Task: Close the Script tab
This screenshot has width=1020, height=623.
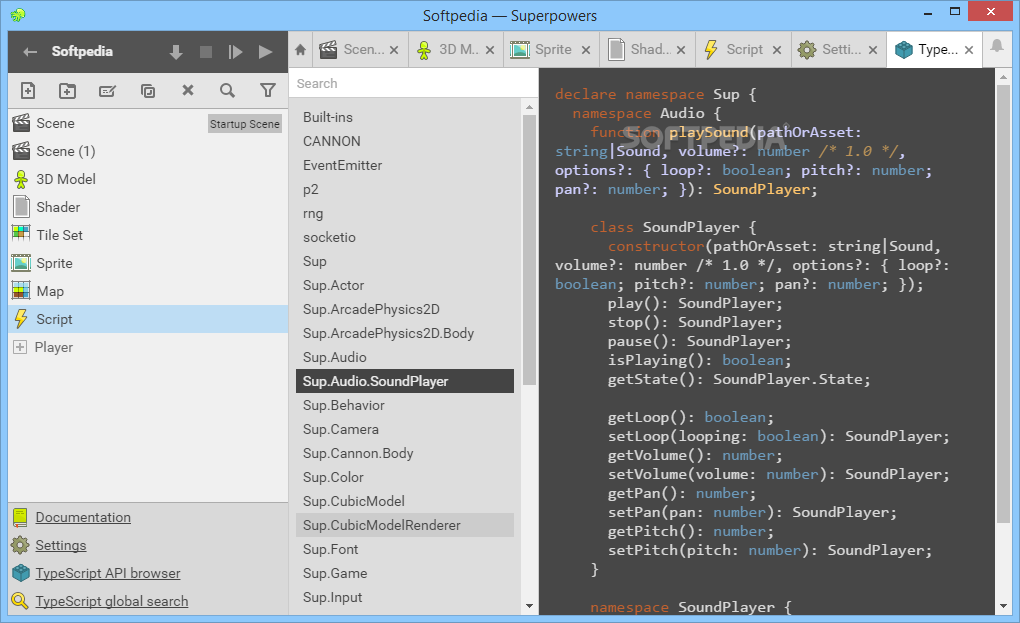Action: (777, 50)
